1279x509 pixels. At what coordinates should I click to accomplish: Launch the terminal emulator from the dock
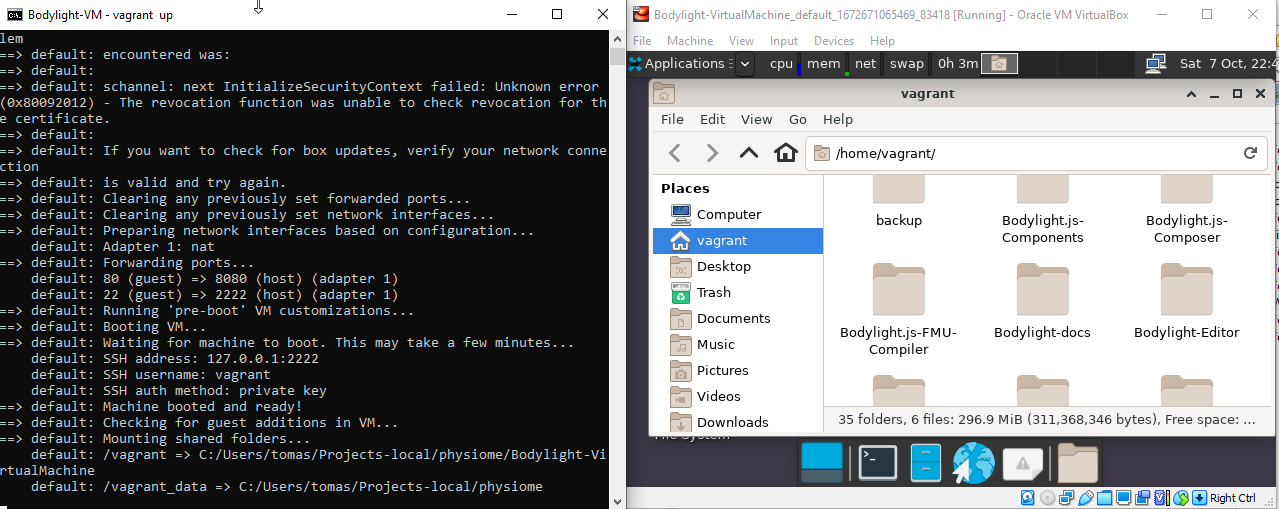pos(877,463)
